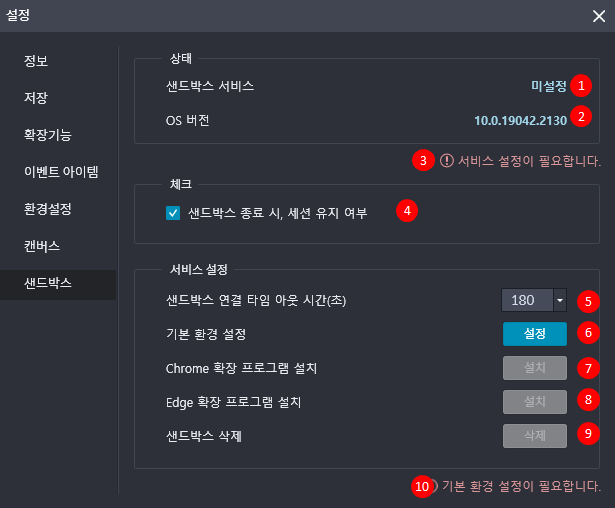
Task: Click Chrome 확장 프로그램 설치 button
Action: pos(535,368)
